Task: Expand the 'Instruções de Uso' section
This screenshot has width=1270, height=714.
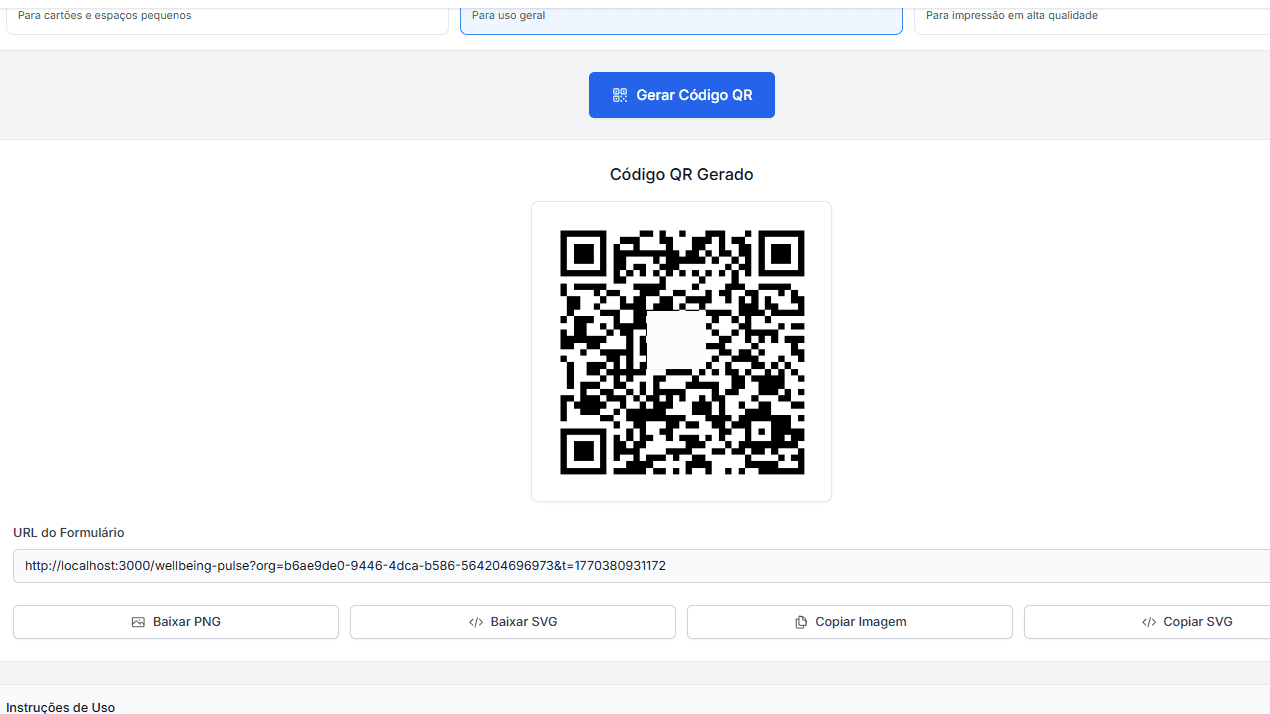Action: [x=61, y=707]
